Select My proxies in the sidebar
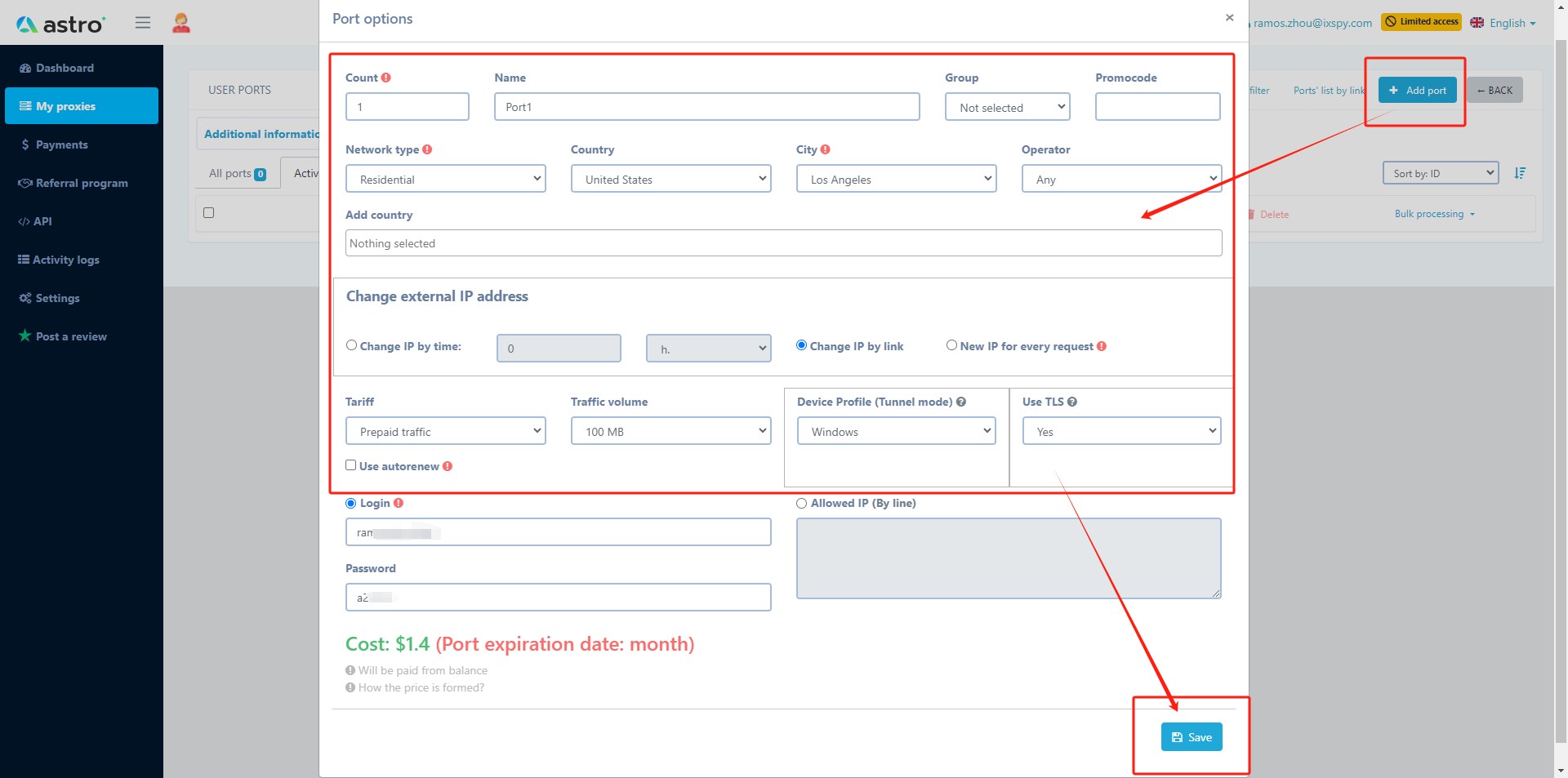The image size is (1568, 778). 66,105
